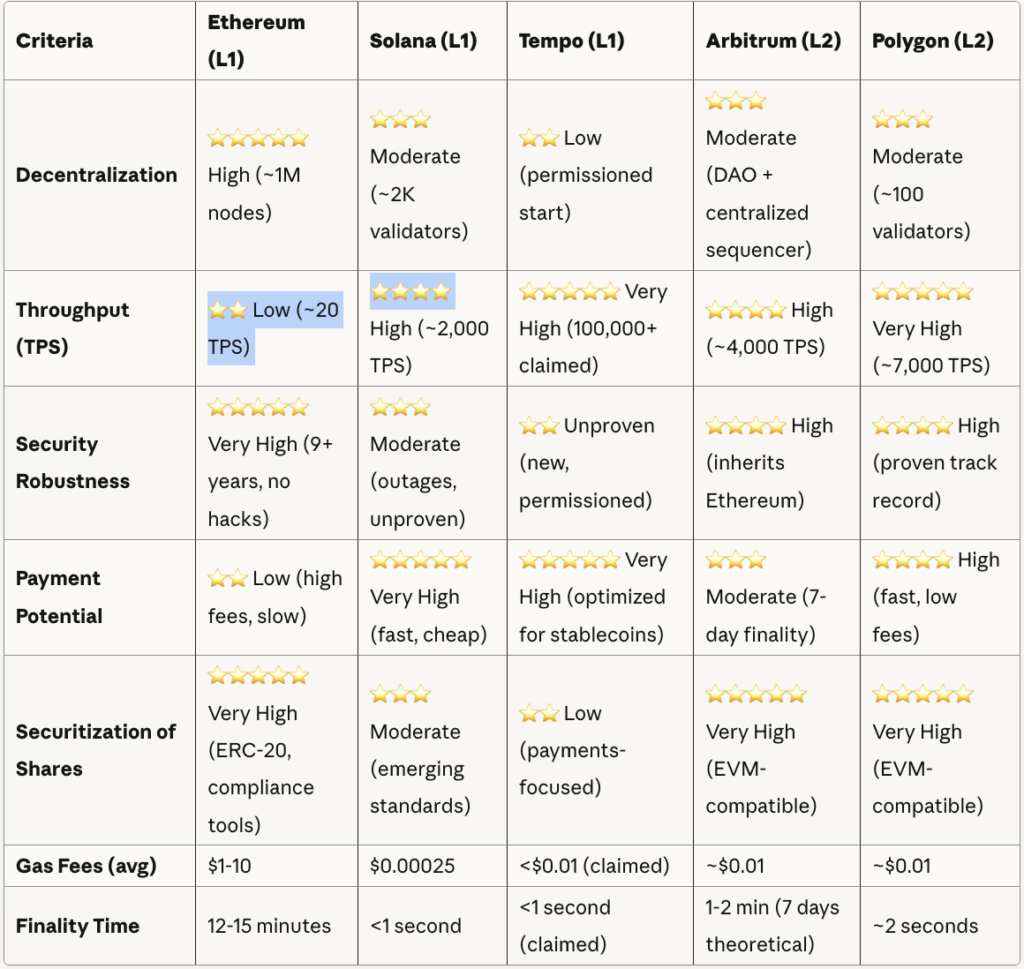The image size is (1024, 969).
Task: Click the 'Very High (~7,000 TPS)' text
Action: click(x=931, y=347)
